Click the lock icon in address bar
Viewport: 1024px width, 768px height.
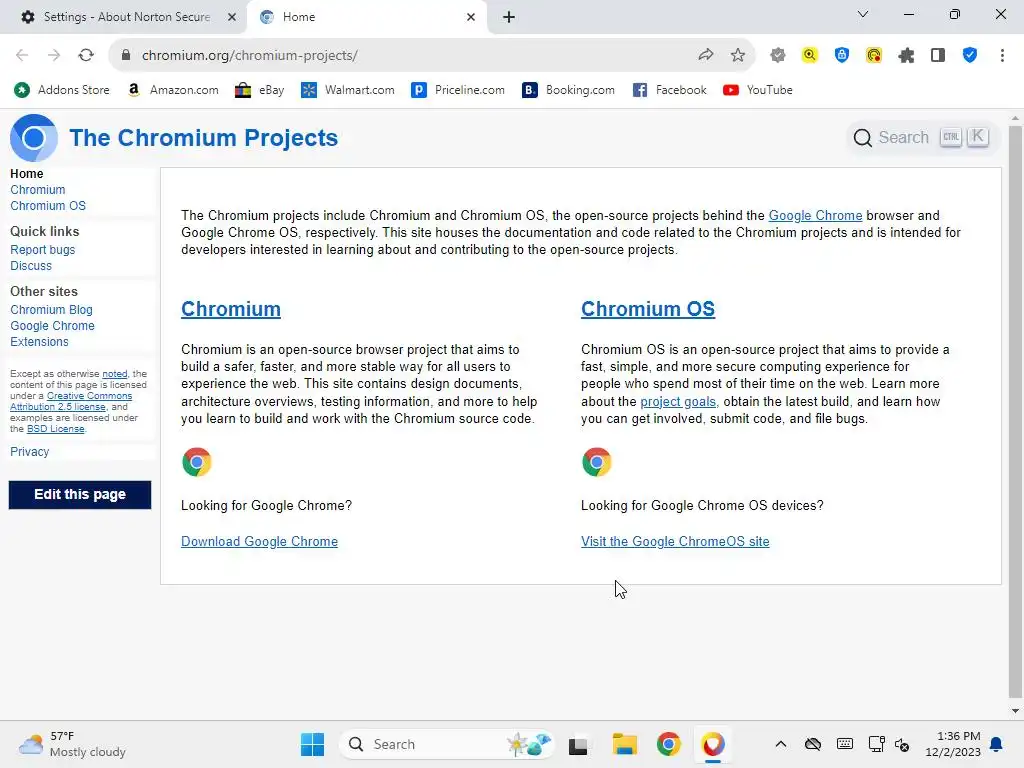coord(126,56)
